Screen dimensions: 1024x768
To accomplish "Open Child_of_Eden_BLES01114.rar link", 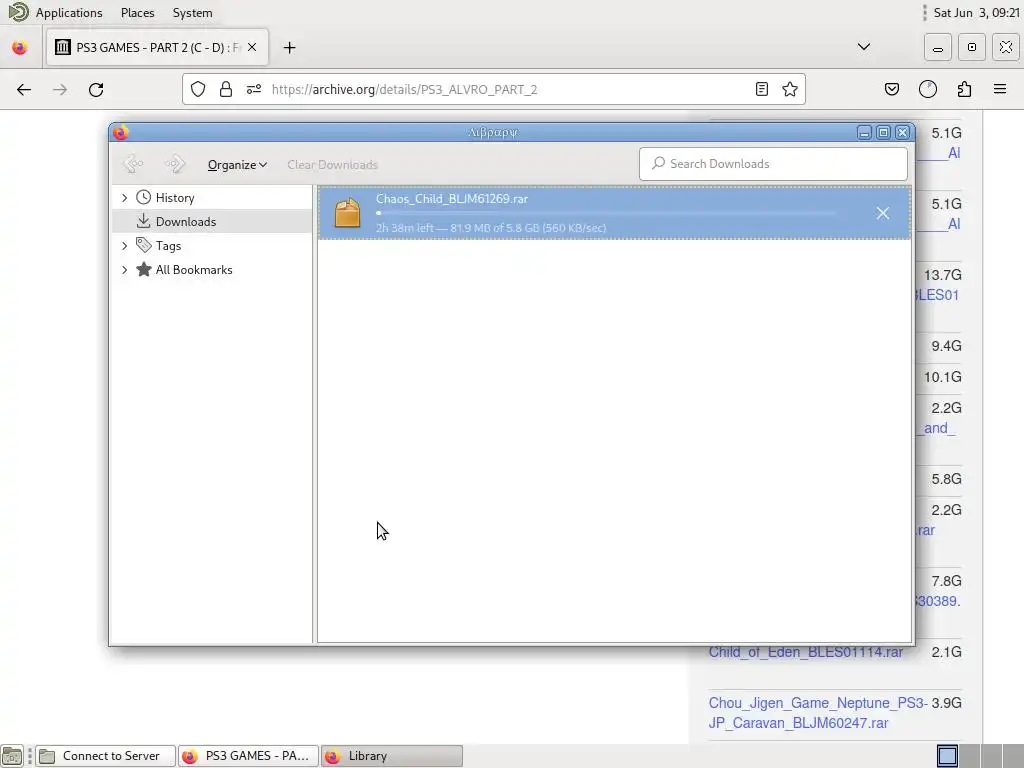I will pyautogui.click(x=805, y=652).
